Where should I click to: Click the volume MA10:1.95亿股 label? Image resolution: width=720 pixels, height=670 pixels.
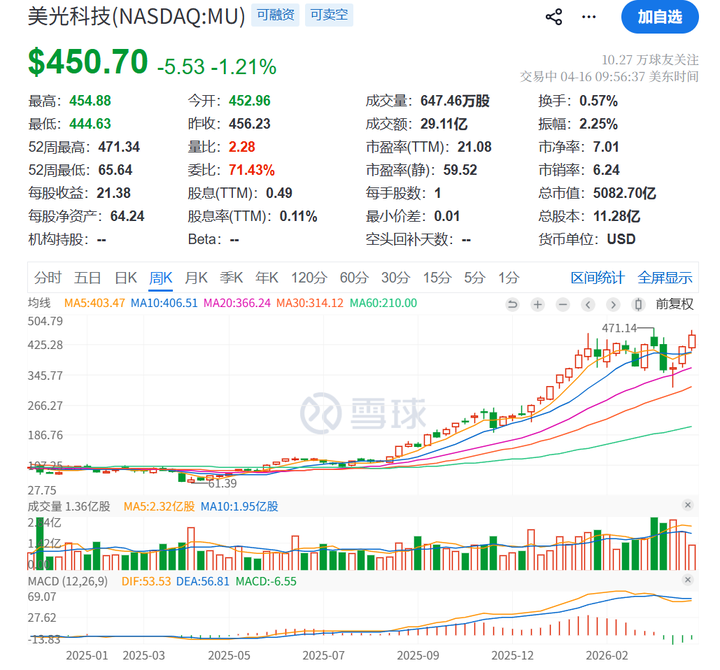click(x=239, y=507)
